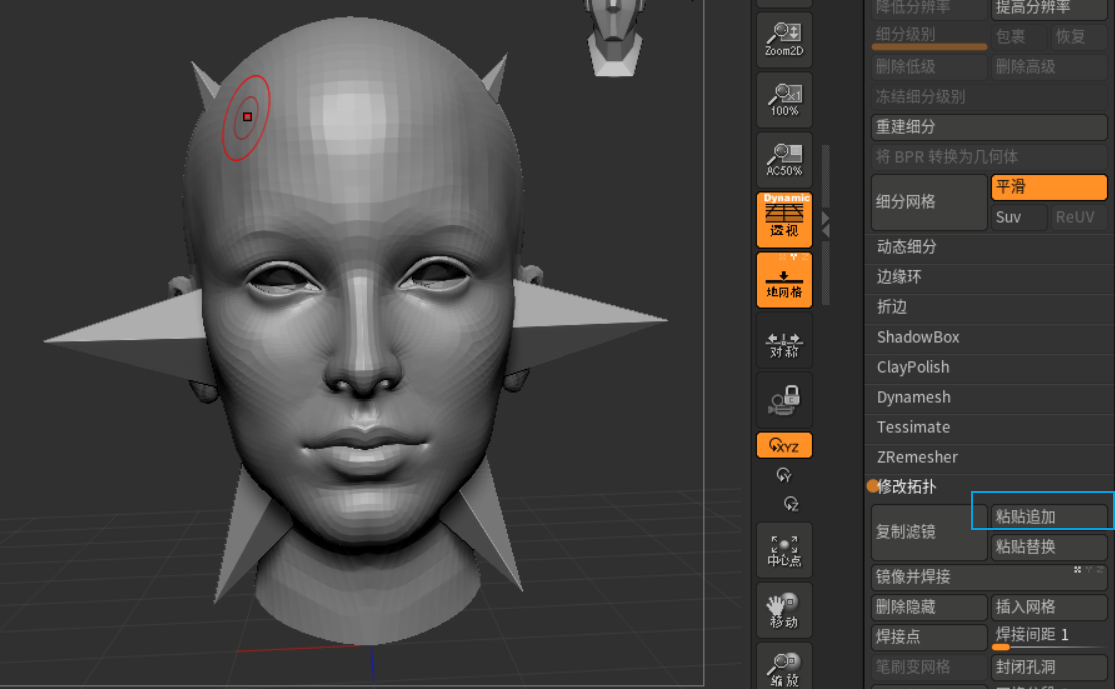Click the head thumbnail in viewport corner
Viewport: 1115px width, 689px height.
tap(612, 37)
